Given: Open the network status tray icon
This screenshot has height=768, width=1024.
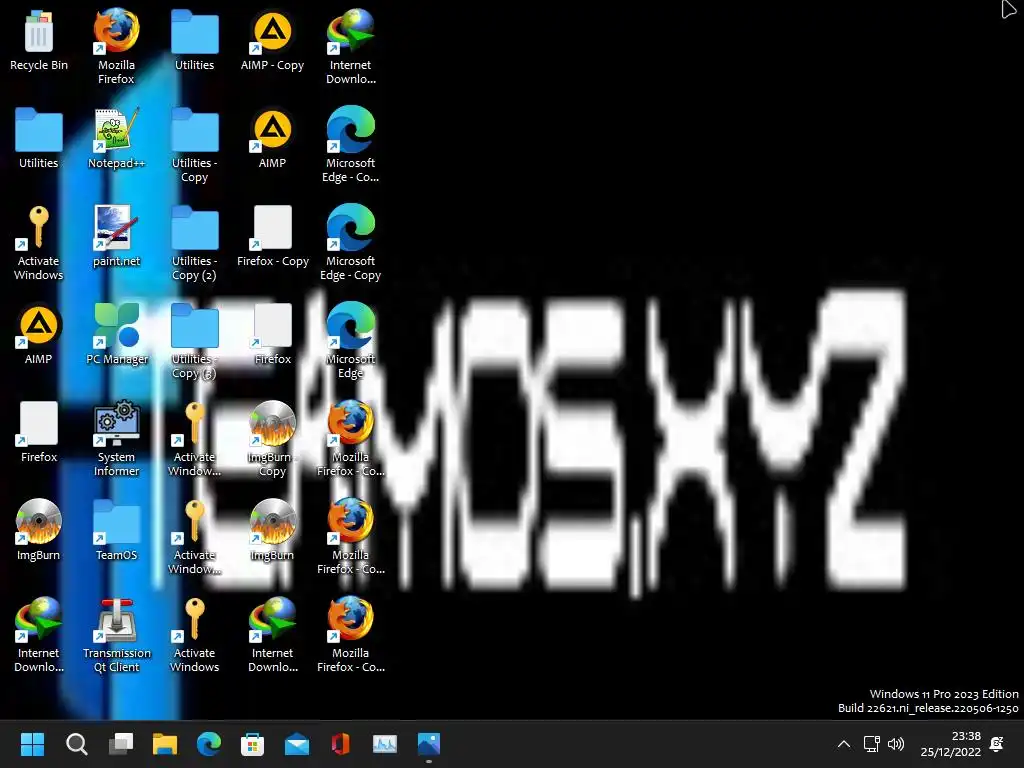Looking at the screenshot, I should (872, 744).
